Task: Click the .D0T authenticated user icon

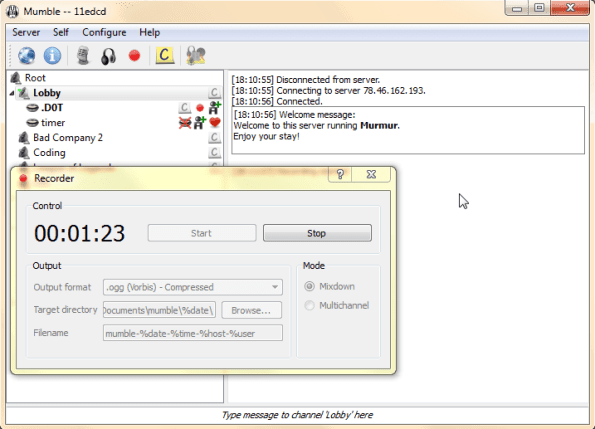Action: [x=214, y=107]
